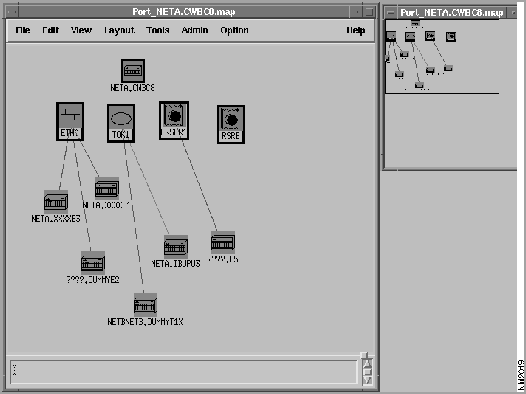Select the TOK1 token ring icon
This screenshot has height=394, width=526.
pyautogui.click(x=121, y=123)
